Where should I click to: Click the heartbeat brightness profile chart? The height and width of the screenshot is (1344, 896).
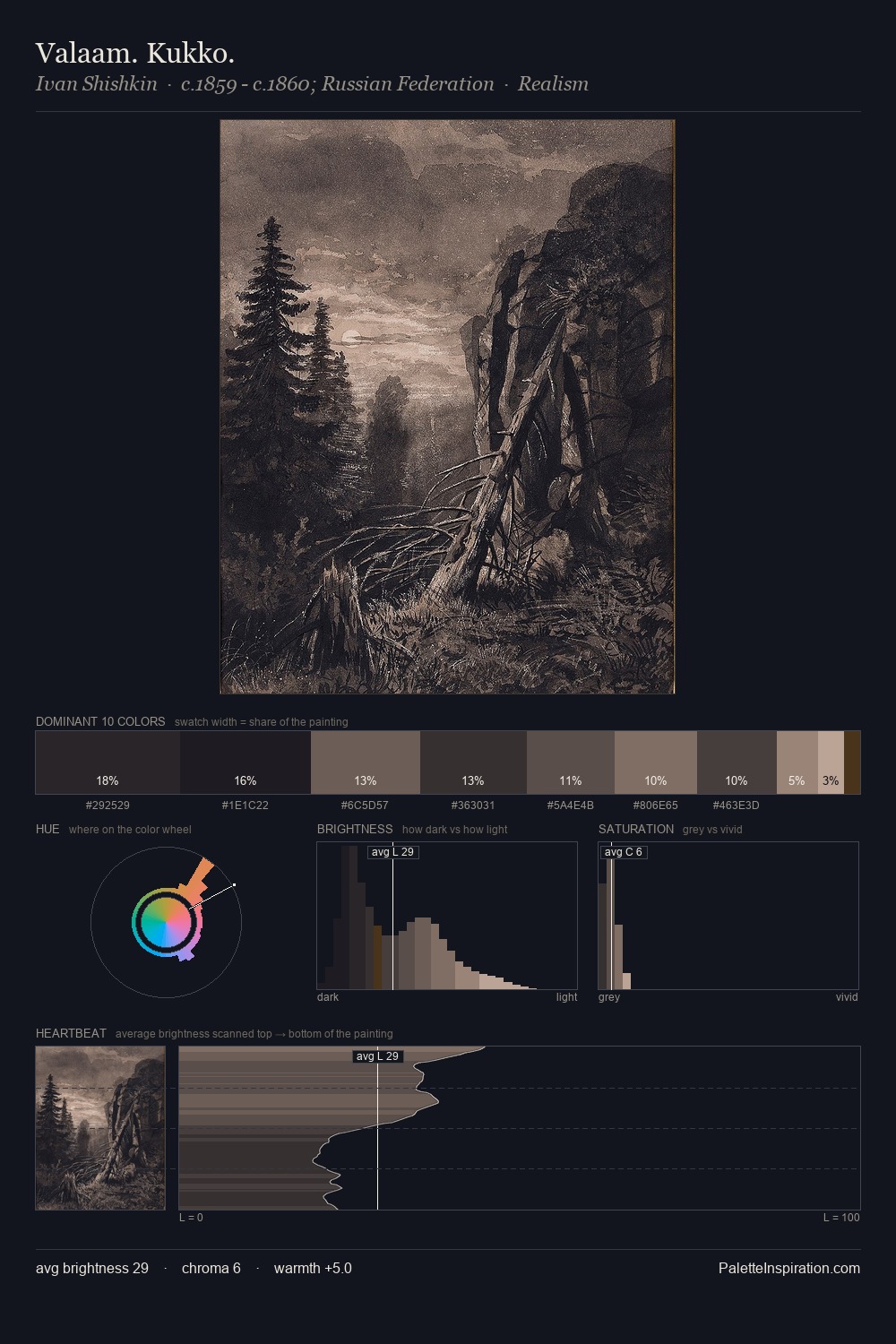click(x=520, y=1128)
